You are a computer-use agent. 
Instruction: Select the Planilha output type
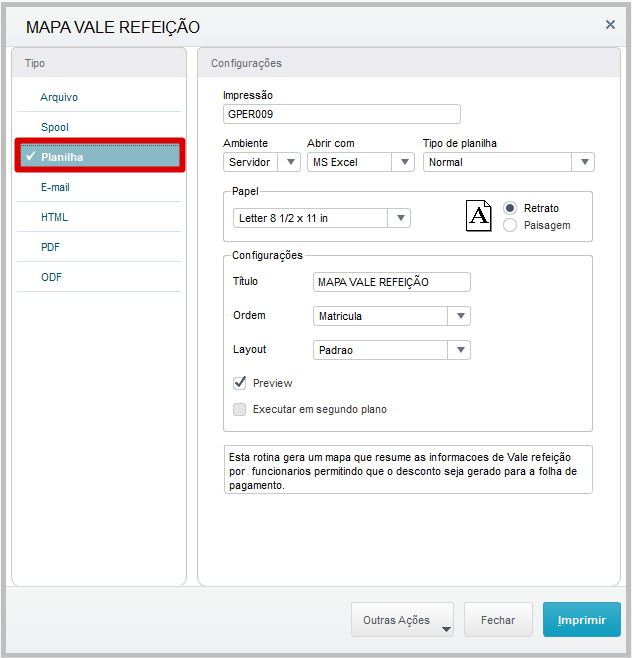(x=100, y=157)
